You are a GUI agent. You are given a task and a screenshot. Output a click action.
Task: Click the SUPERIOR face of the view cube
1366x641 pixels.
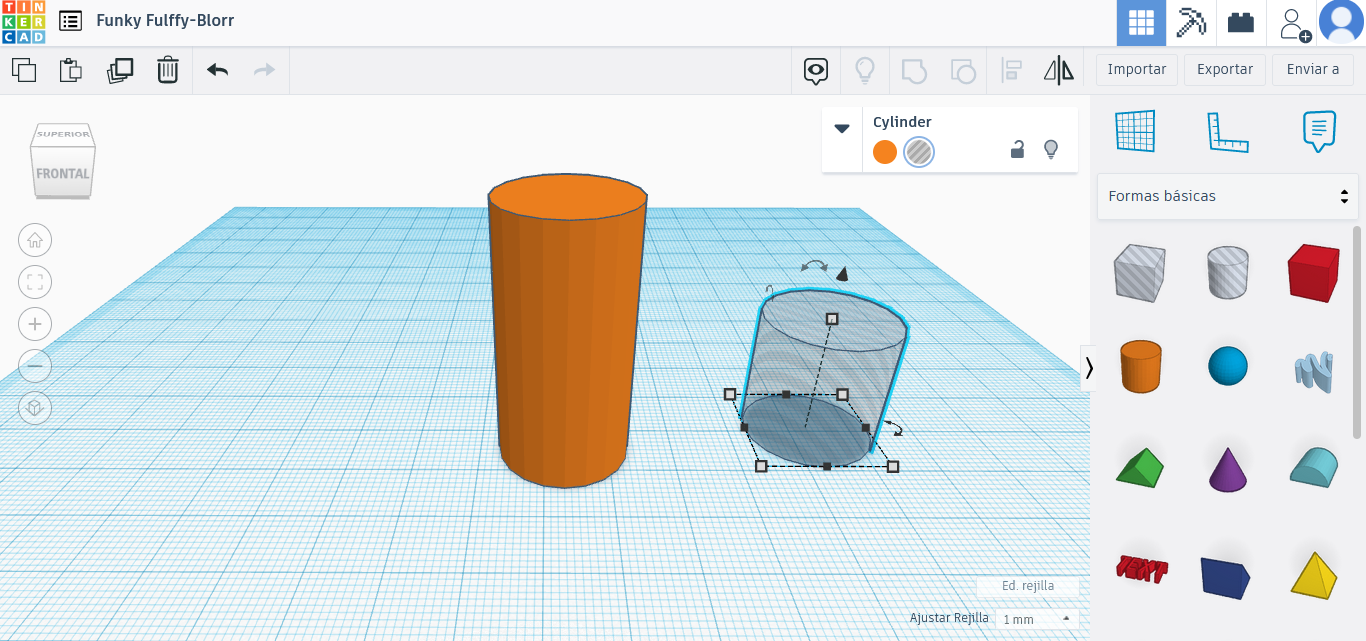64,134
